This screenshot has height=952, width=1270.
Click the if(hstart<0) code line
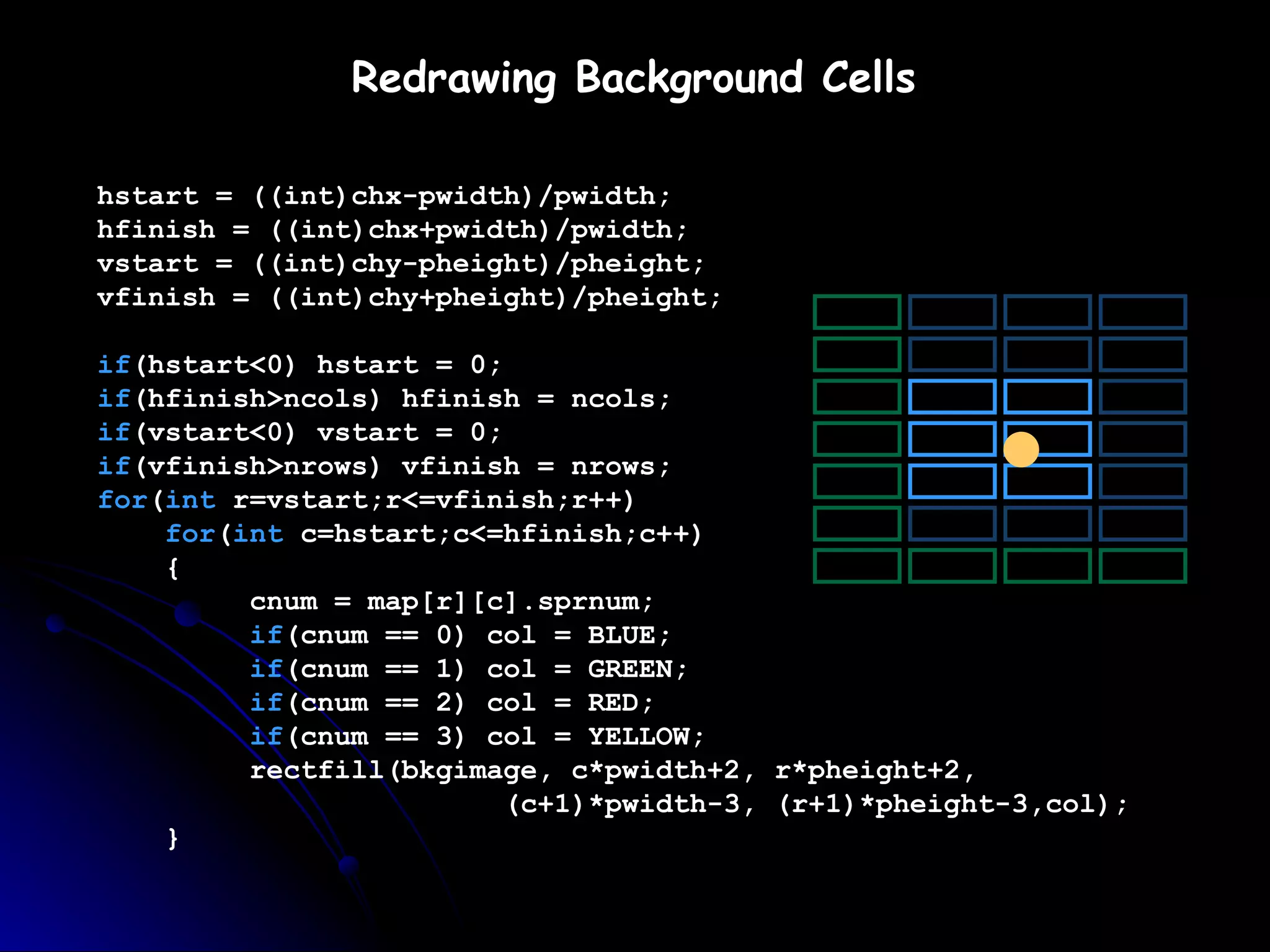pos(299,365)
